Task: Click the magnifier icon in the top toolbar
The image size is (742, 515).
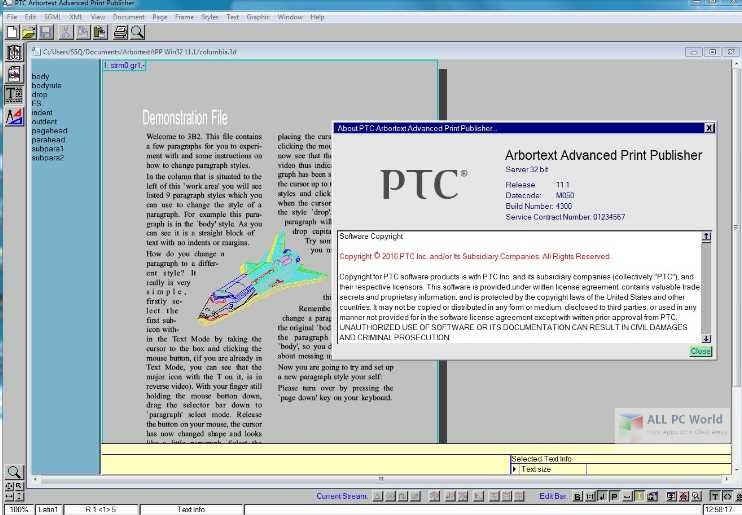Action: click(x=137, y=32)
